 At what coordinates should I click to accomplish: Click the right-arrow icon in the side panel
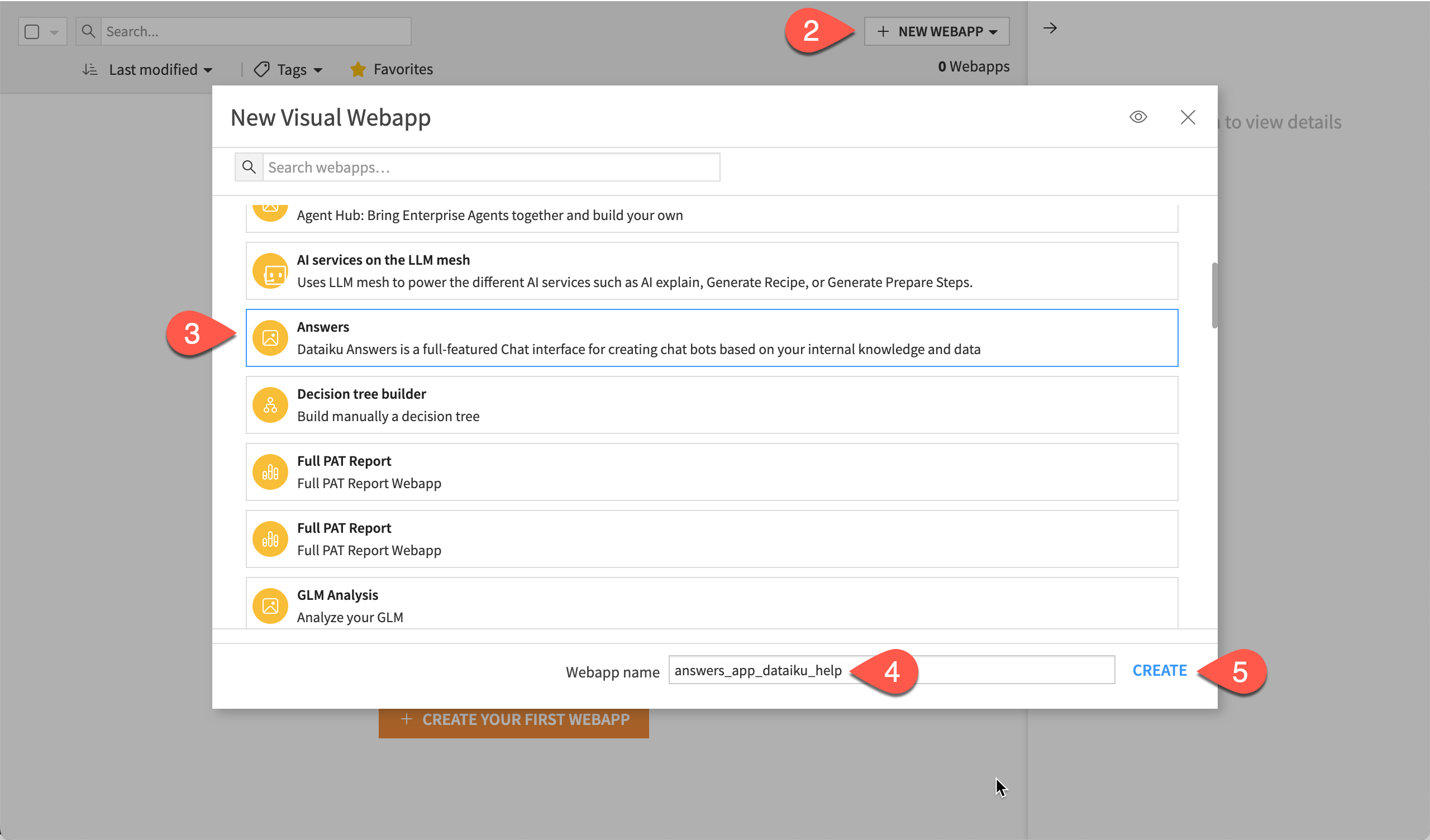point(1050,27)
